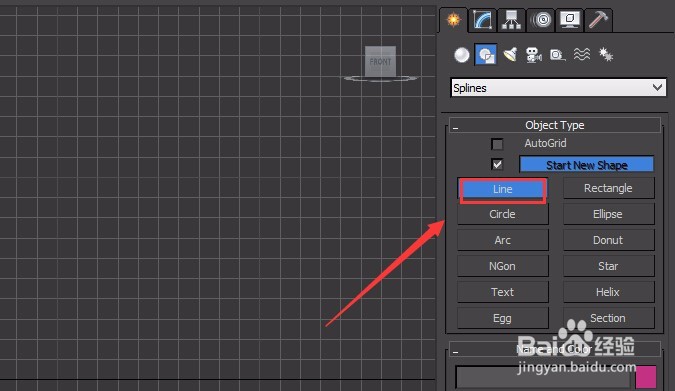Open the Splines dropdown list
The height and width of the screenshot is (391, 675).
tap(558, 88)
